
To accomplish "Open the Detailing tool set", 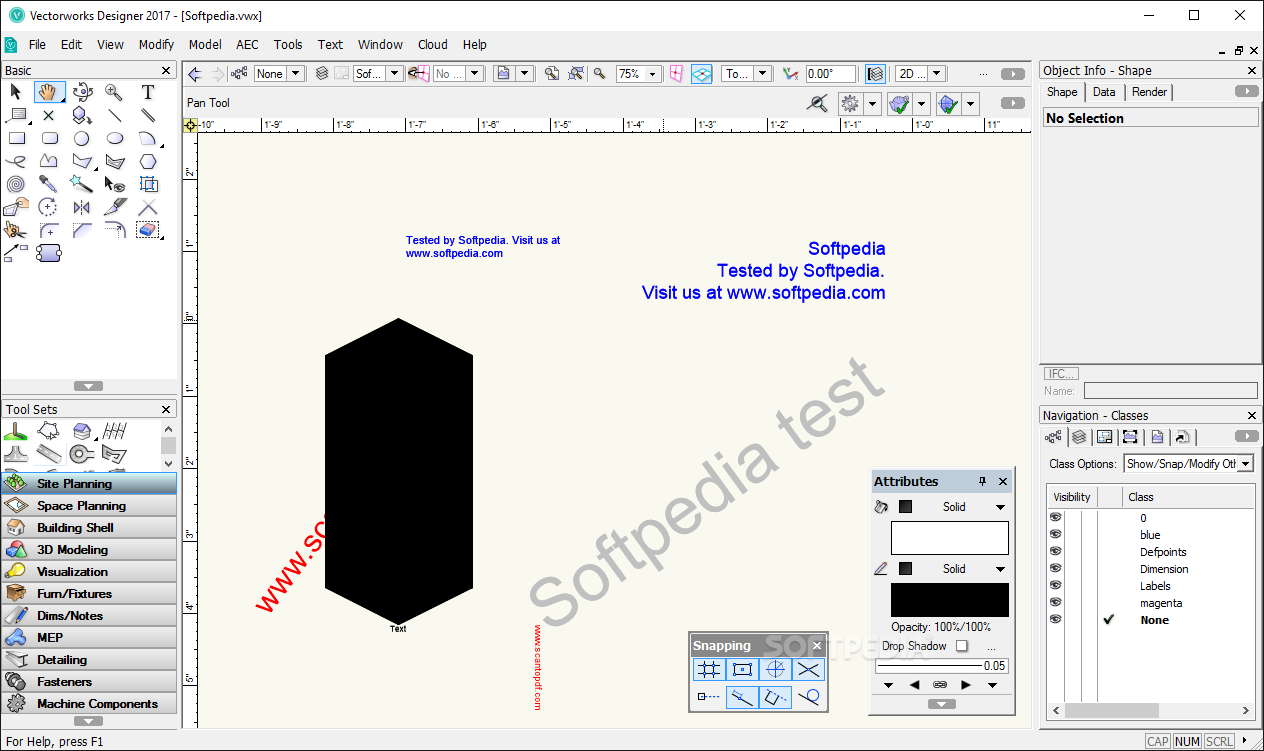I will coord(89,660).
